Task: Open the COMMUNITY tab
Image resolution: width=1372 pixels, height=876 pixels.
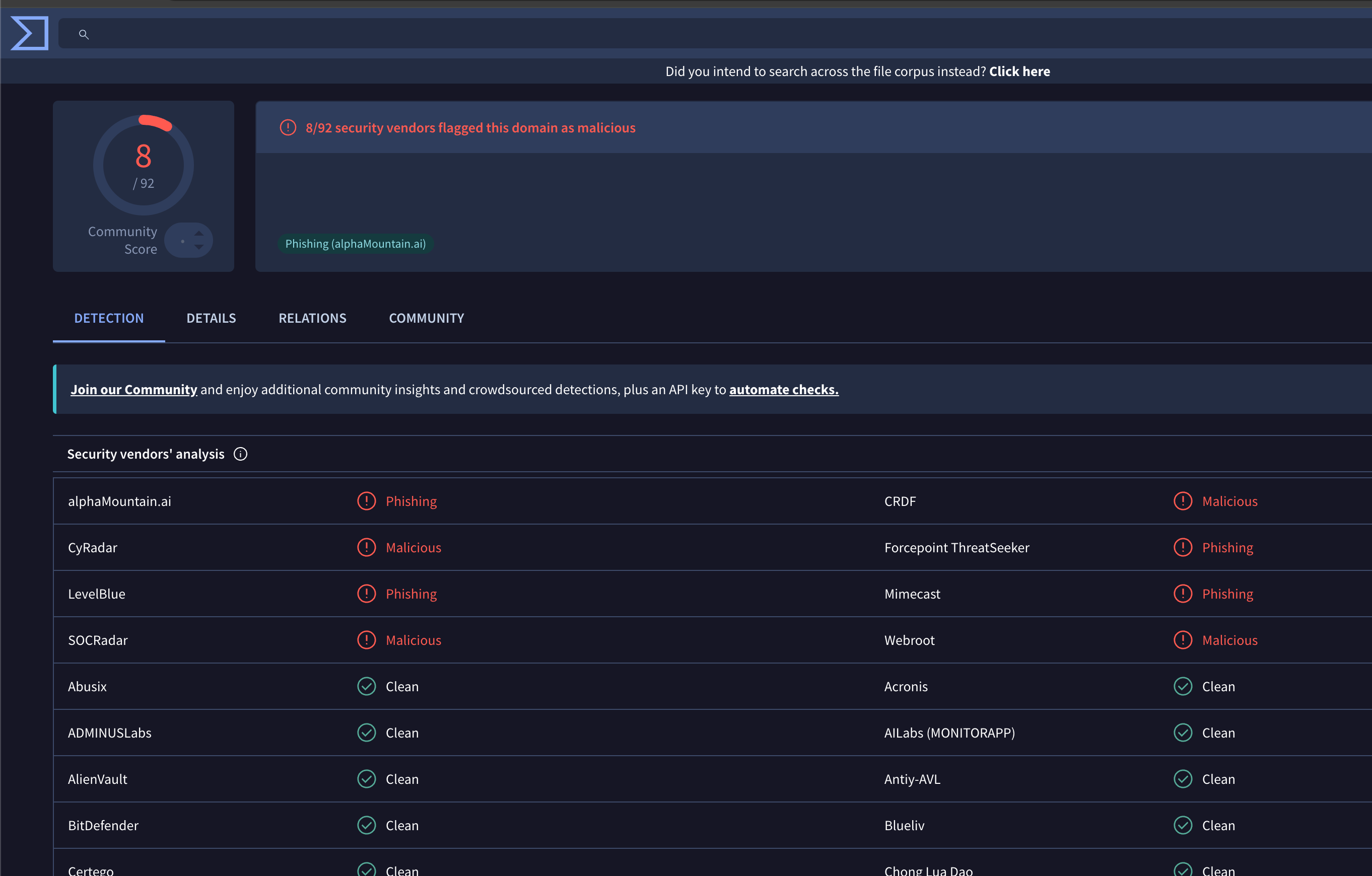Action: (x=426, y=318)
